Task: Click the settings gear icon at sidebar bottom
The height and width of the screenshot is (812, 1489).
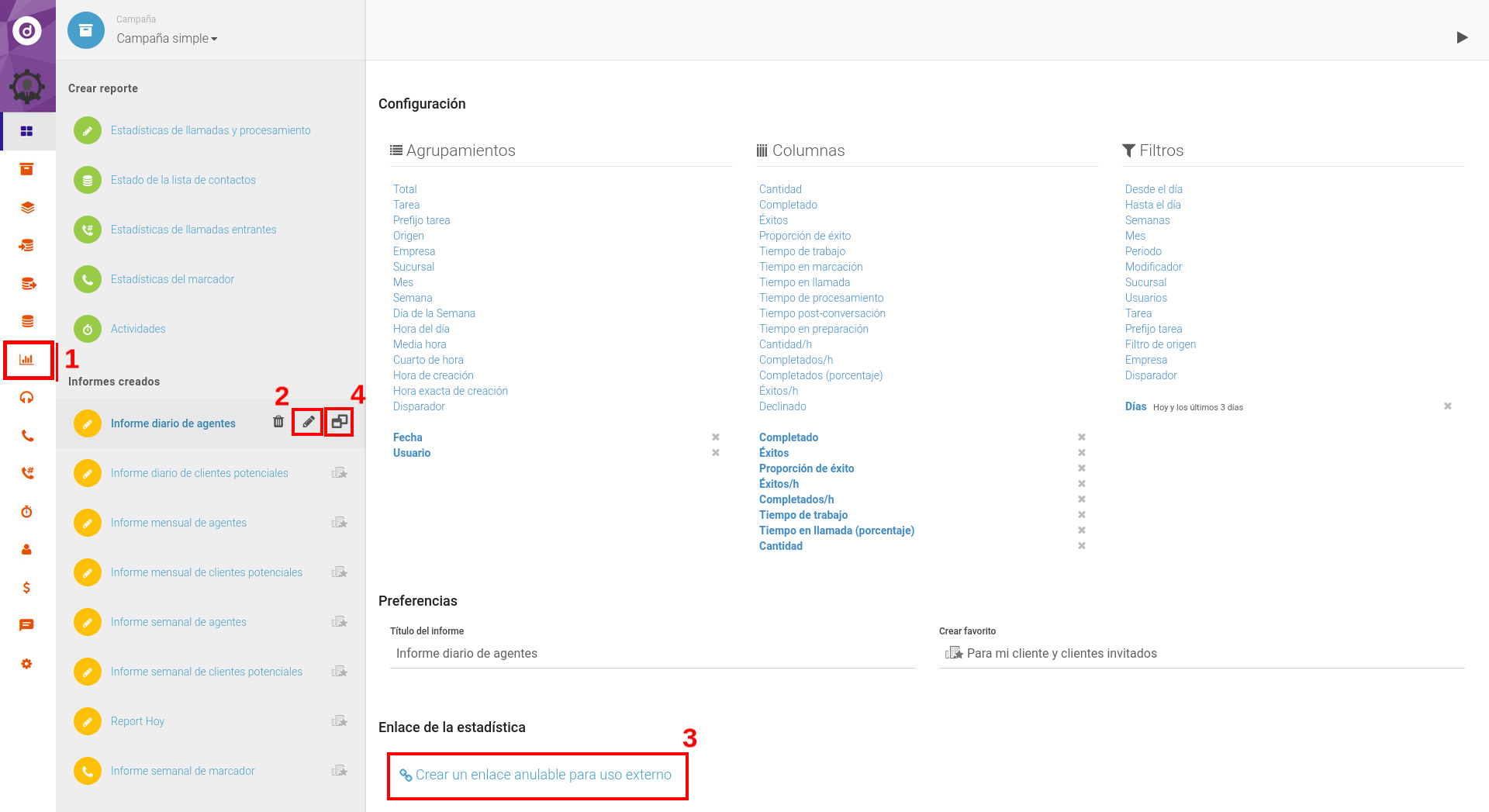Action: (28, 664)
